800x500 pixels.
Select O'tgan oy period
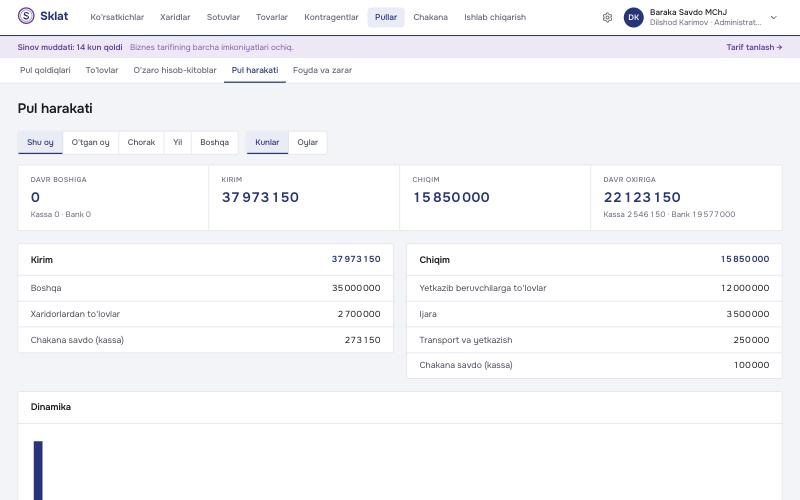point(90,142)
